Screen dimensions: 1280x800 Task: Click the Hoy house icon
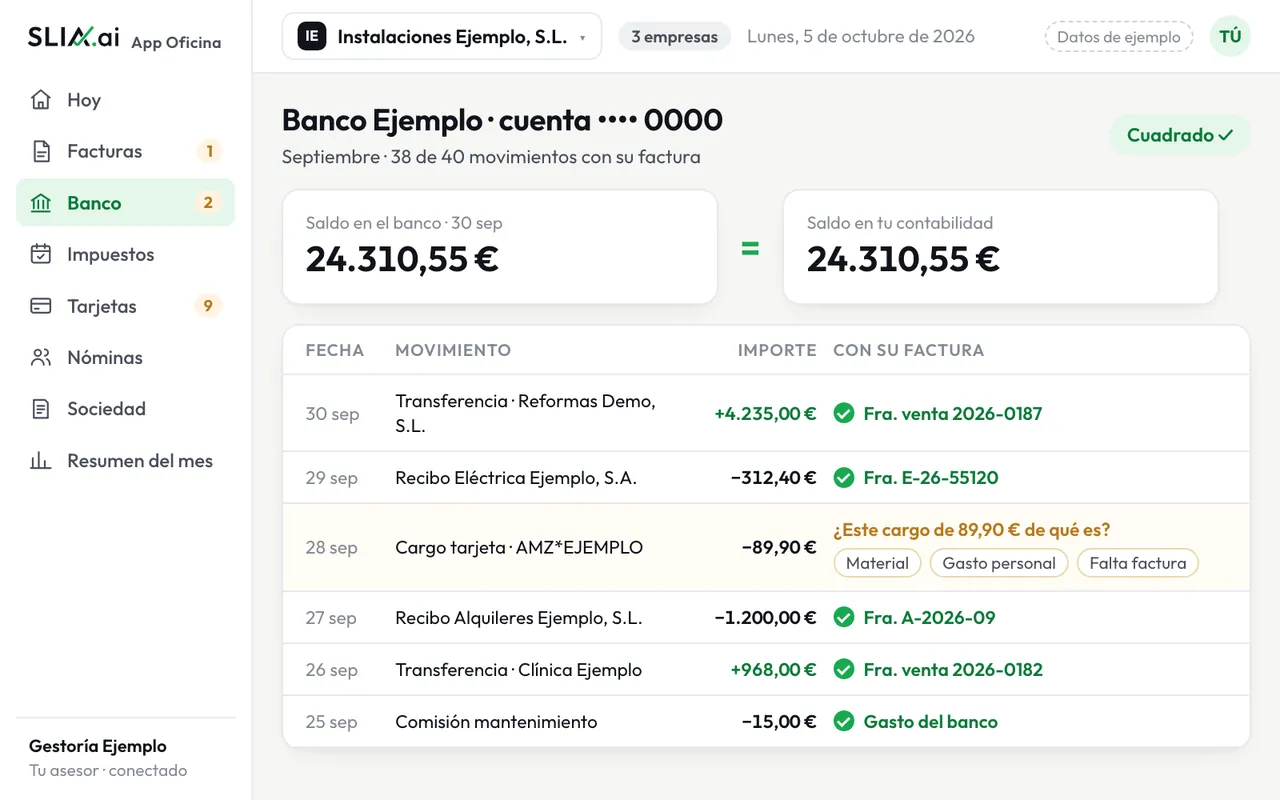(41, 100)
